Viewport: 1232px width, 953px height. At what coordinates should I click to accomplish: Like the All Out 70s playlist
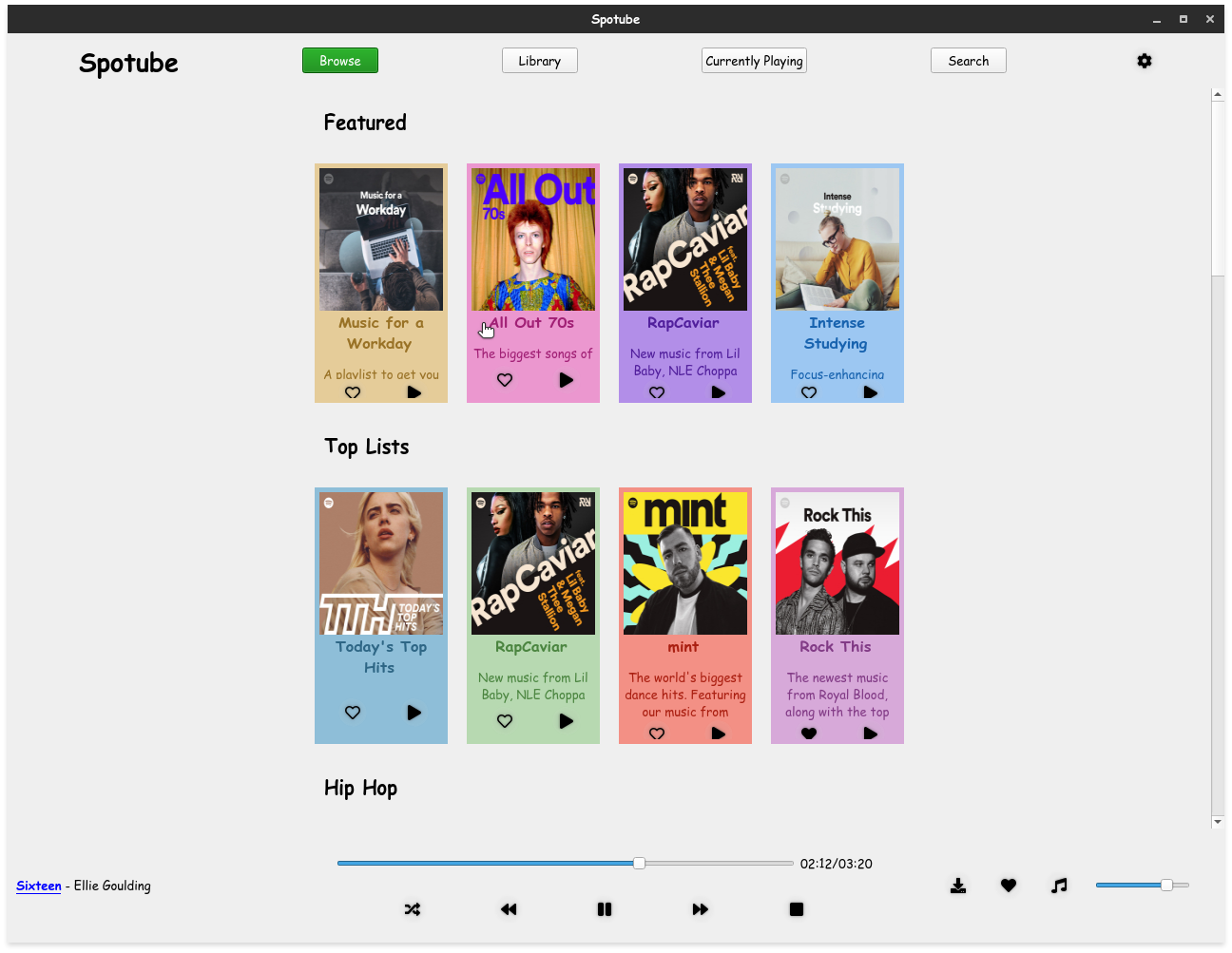[505, 380]
